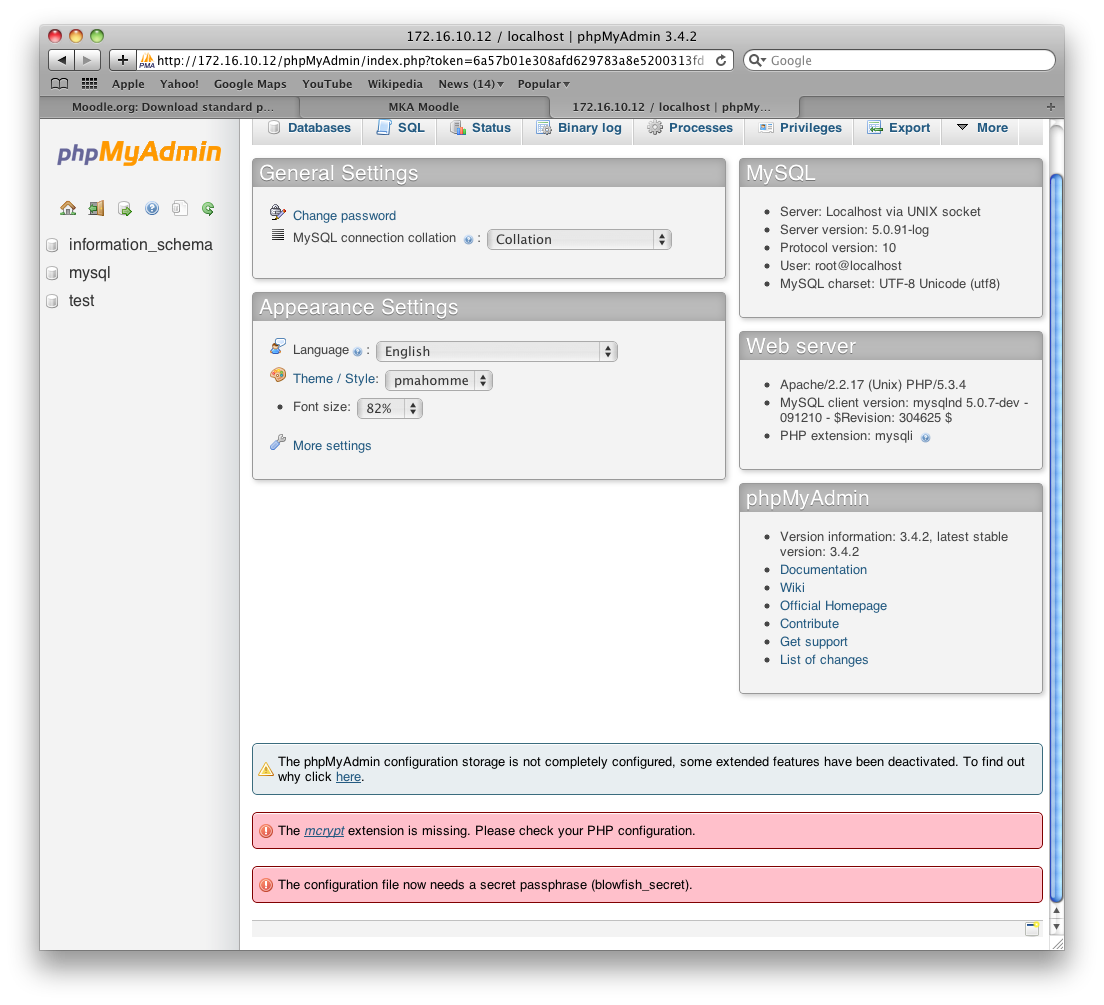The height and width of the screenshot is (1005, 1104).
Task: Click the Add bookmark plus button
Action: pyautogui.click(x=123, y=60)
